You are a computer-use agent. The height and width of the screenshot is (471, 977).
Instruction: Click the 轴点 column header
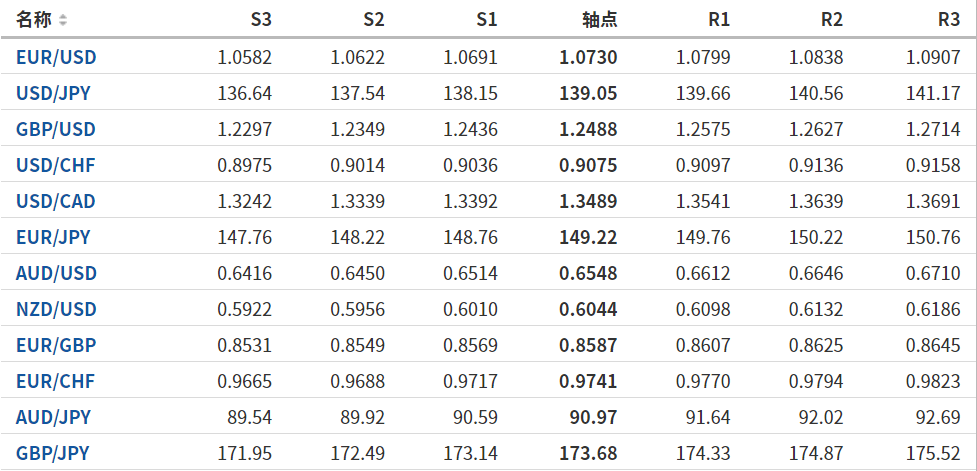click(x=599, y=20)
